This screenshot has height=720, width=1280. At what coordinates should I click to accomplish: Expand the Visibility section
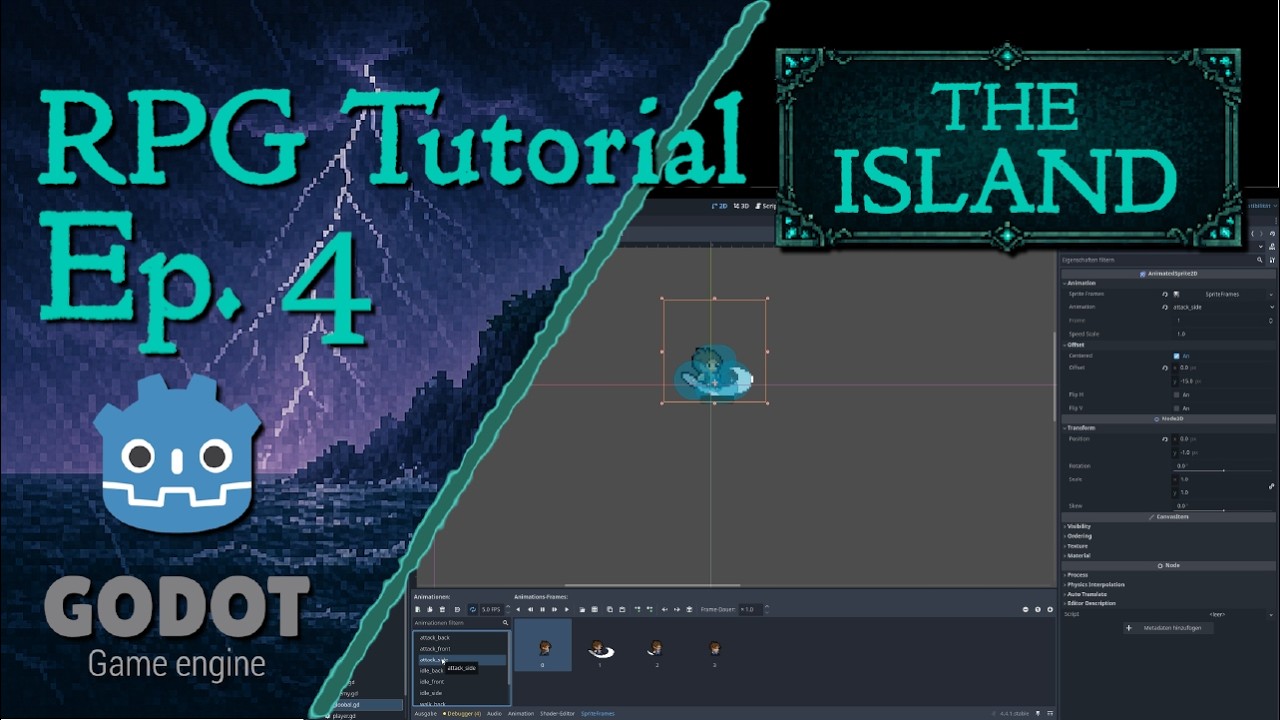click(x=1077, y=526)
